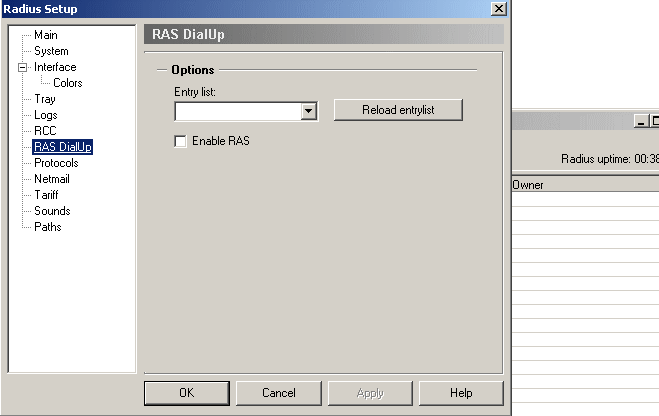The width and height of the screenshot is (659, 416).
Task: Select Protocols in the tree
Action: point(56,163)
